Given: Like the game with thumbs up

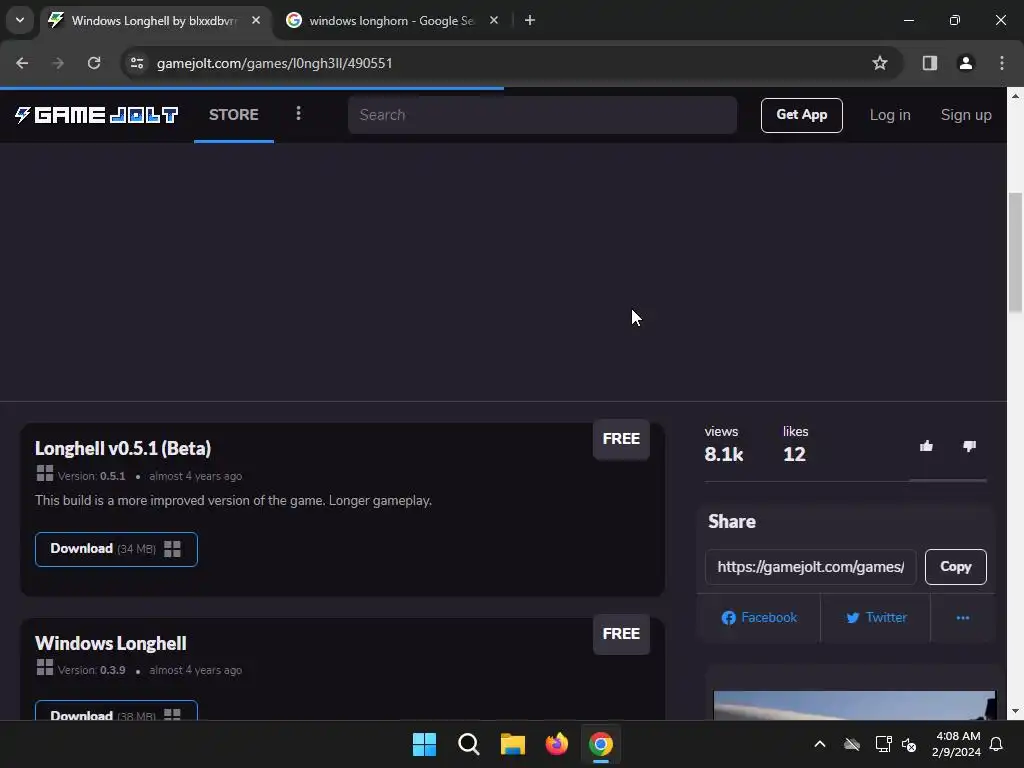Looking at the screenshot, I should [x=926, y=446].
